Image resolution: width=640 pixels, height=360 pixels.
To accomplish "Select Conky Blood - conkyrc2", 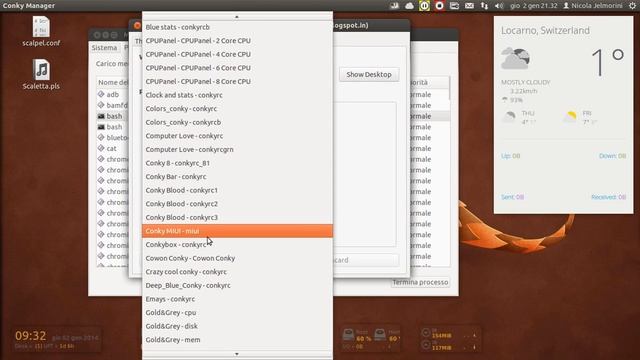I will (x=237, y=204).
